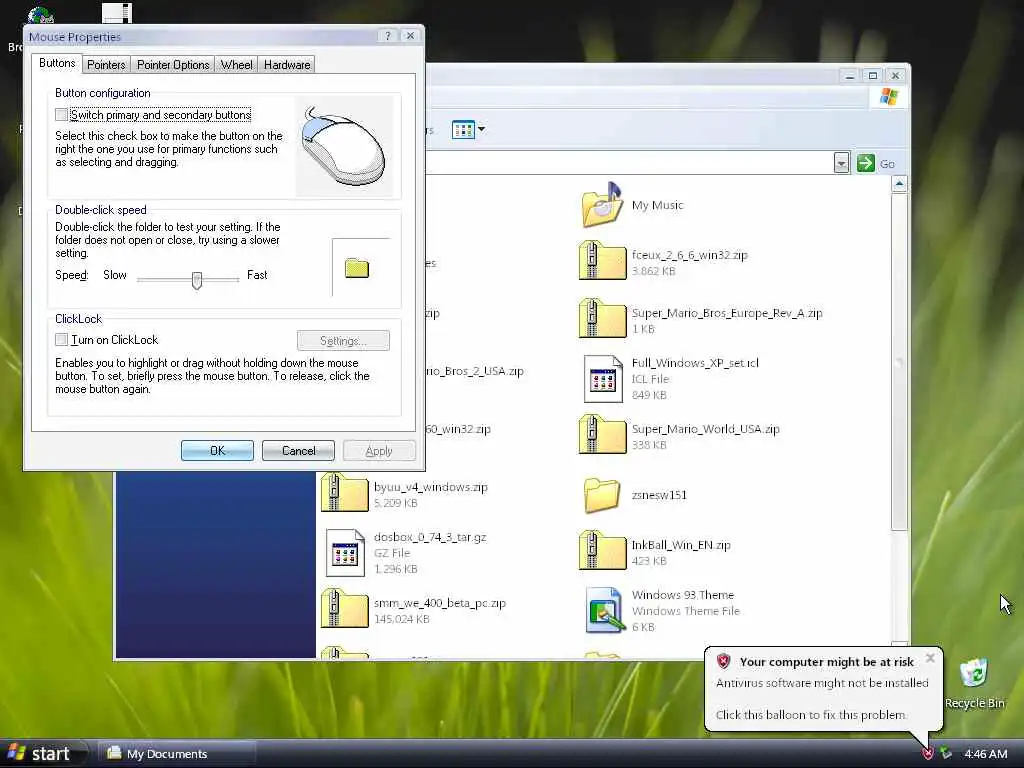
Task: Click the zsnesw151 folder name
Action: pyautogui.click(x=659, y=495)
